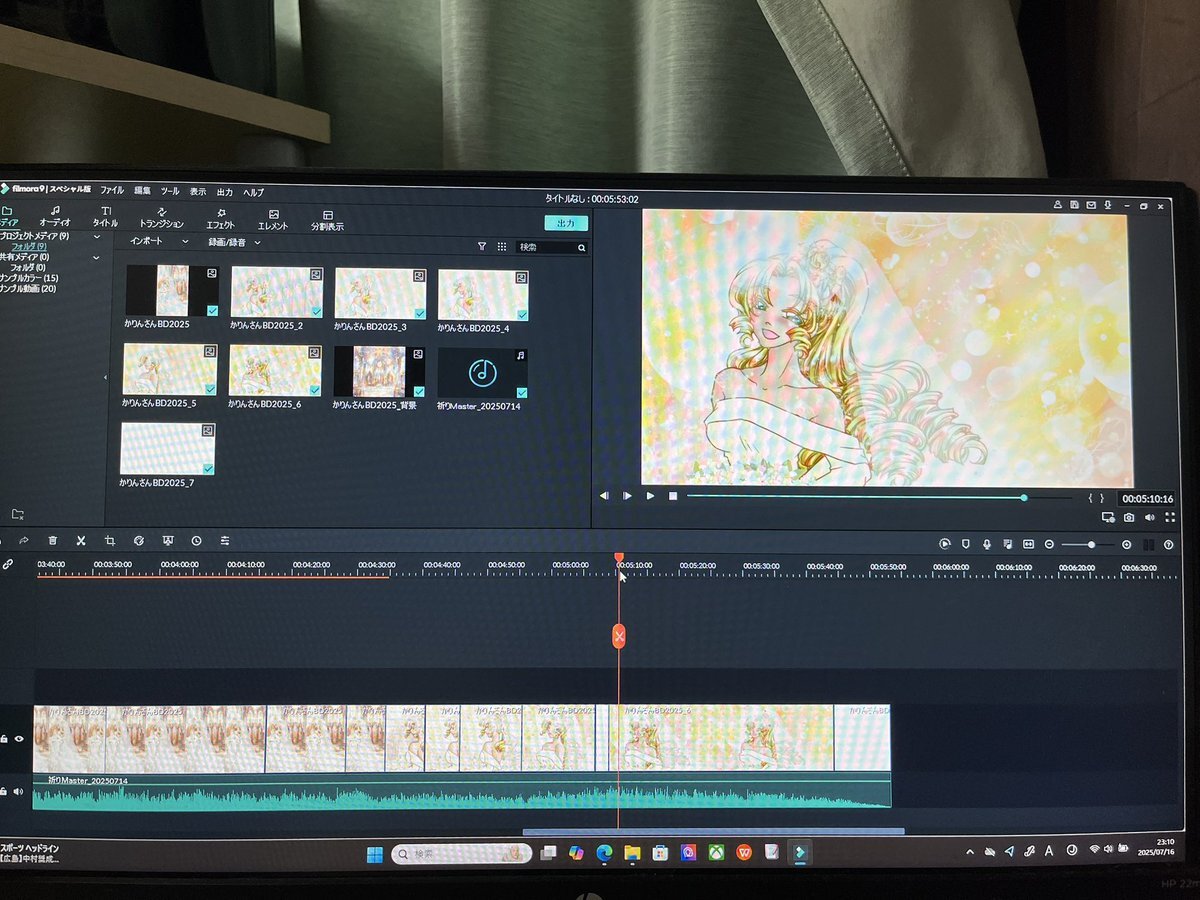The height and width of the screenshot is (900, 1200).
Task: Select the かりんさんBD2025_3 media thumbnail
Action: [380, 293]
